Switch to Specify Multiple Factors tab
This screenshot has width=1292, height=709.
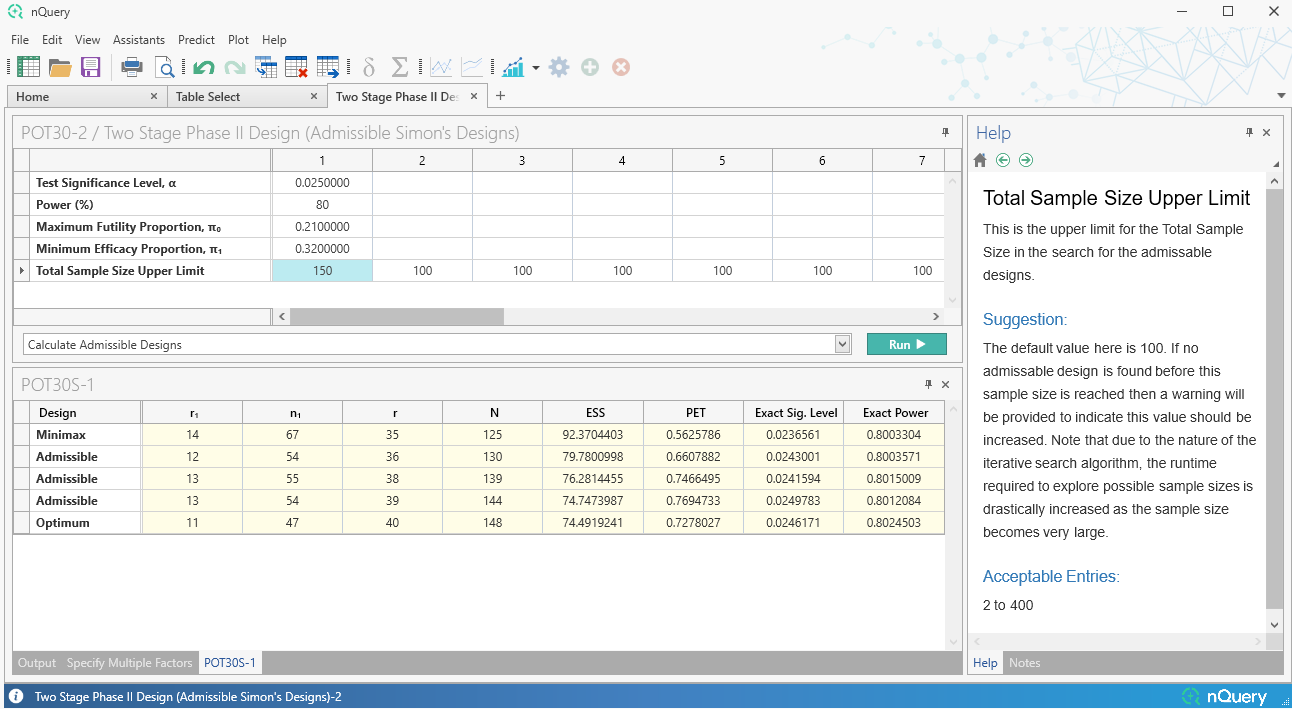[x=129, y=663]
